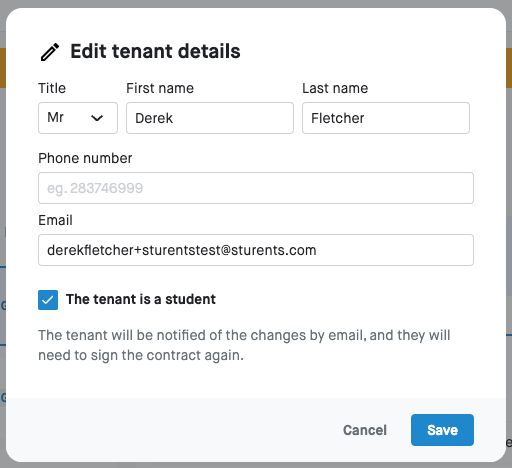The image size is (512, 468).
Task: Focus the First name field containing Derek
Action: [210, 118]
